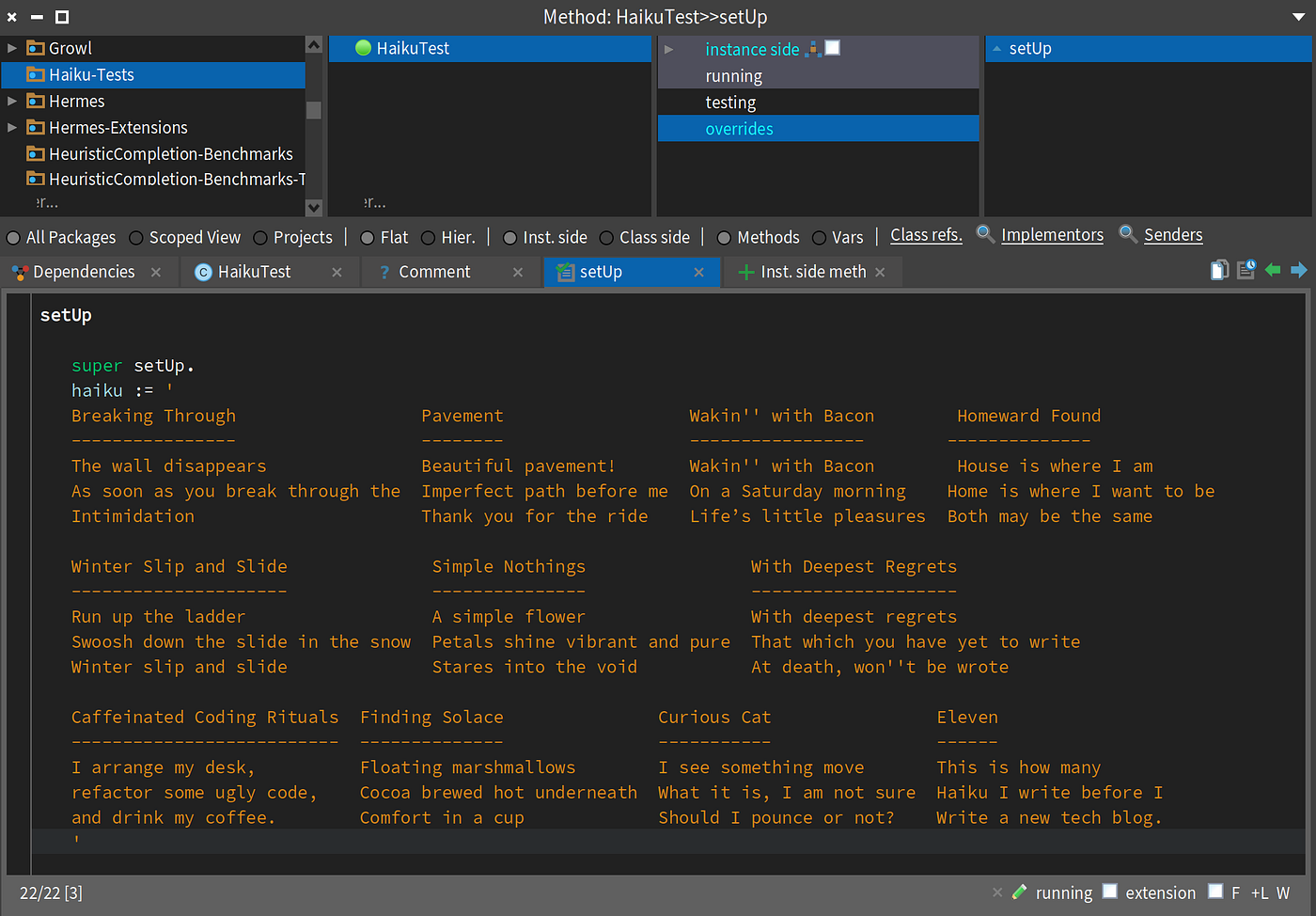
Task: Select the testing protocol
Action: 818,102
